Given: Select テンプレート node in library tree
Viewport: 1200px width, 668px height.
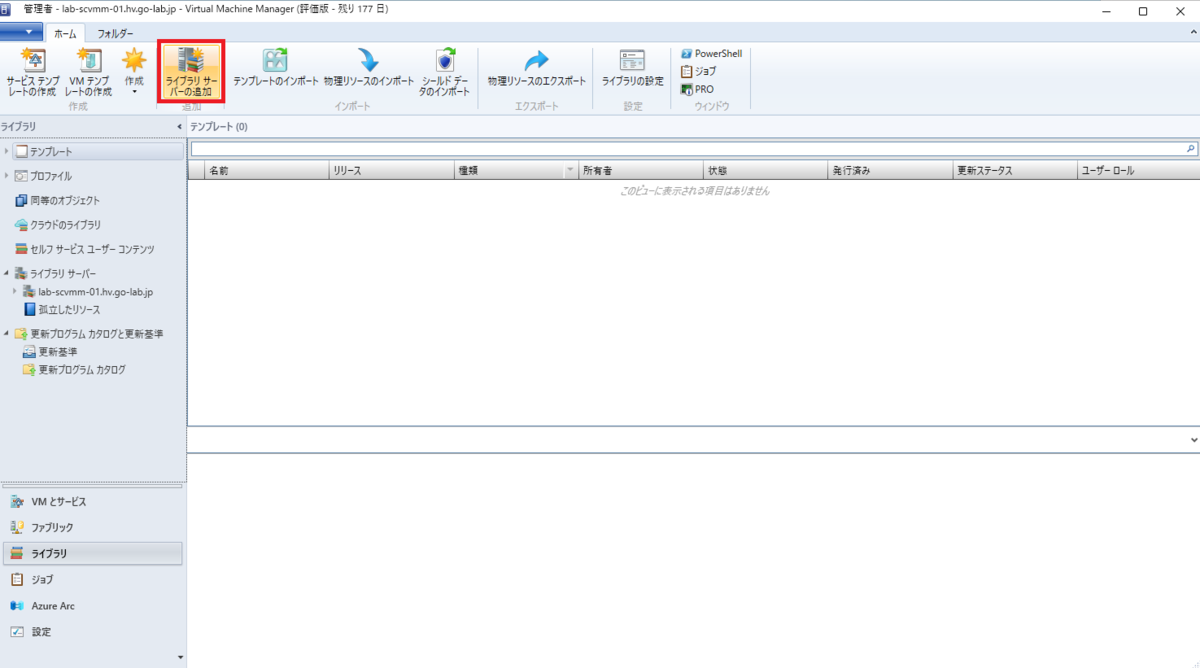Looking at the screenshot, I should [96, 151].
